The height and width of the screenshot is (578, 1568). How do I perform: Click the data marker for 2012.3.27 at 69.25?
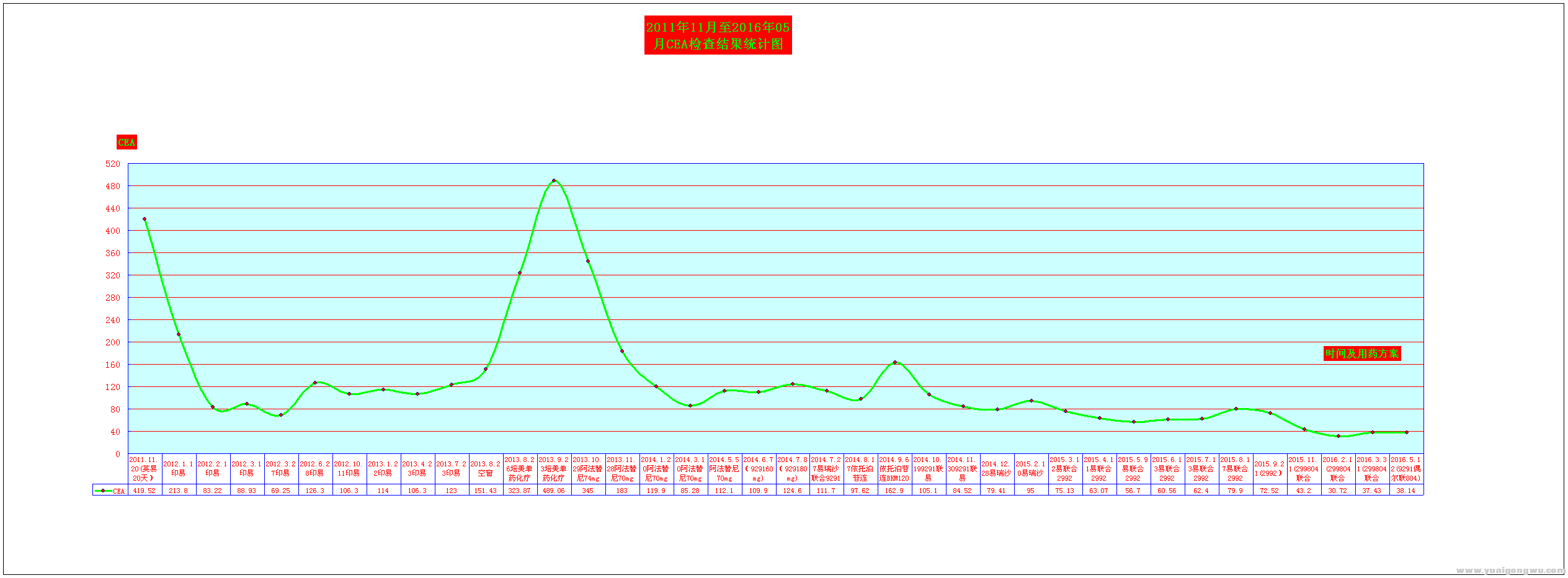[281, 415]
